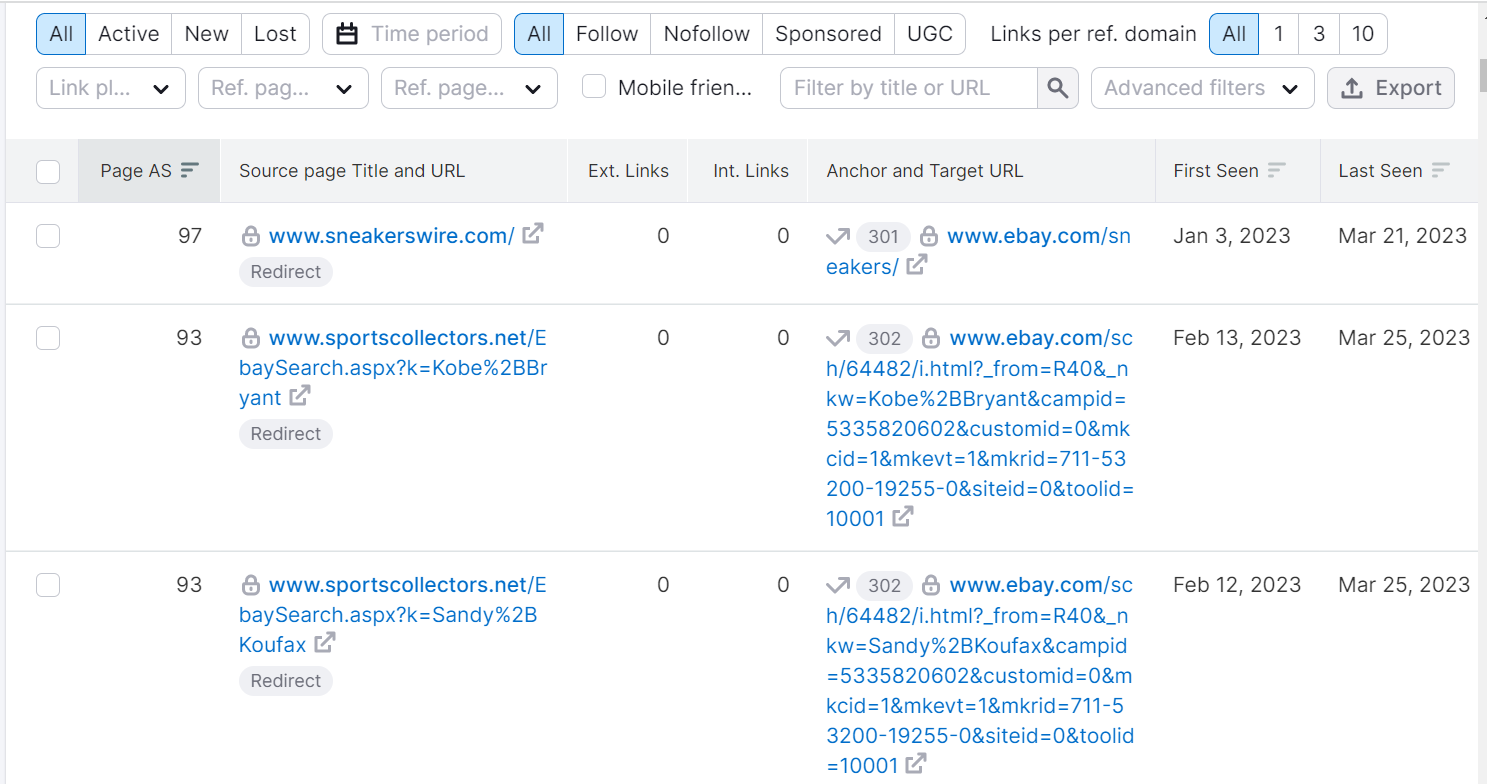Set links per ref. domain to 10

tap(1362, 34)
